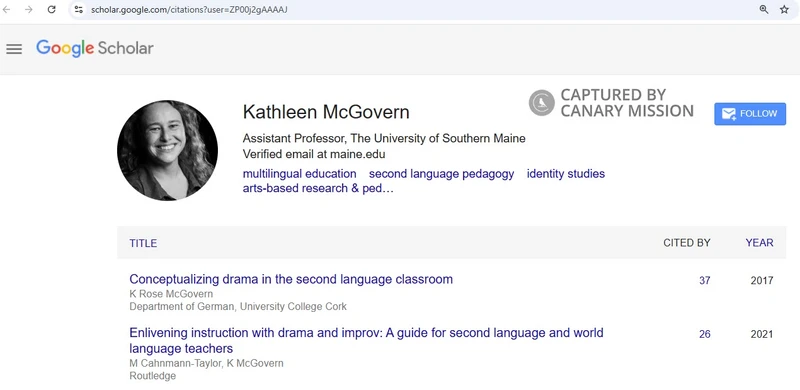This screenshot has height=390, width=800.
Task: Sort publications by TITLE column header
Action: click(x=143, y=243)
